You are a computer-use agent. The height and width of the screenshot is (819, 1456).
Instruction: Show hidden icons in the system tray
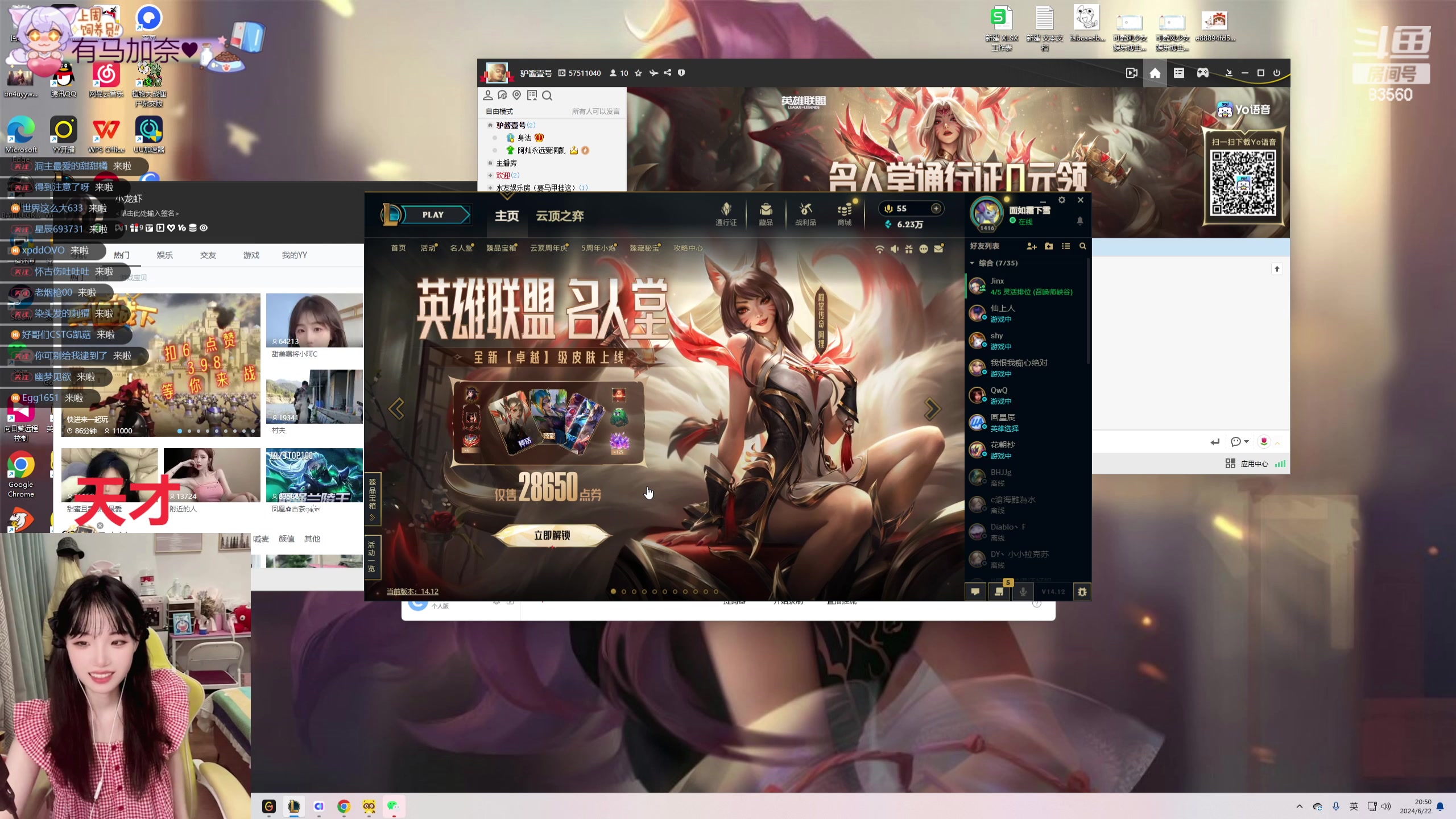pyautogui.click(x=1299, y=806)
